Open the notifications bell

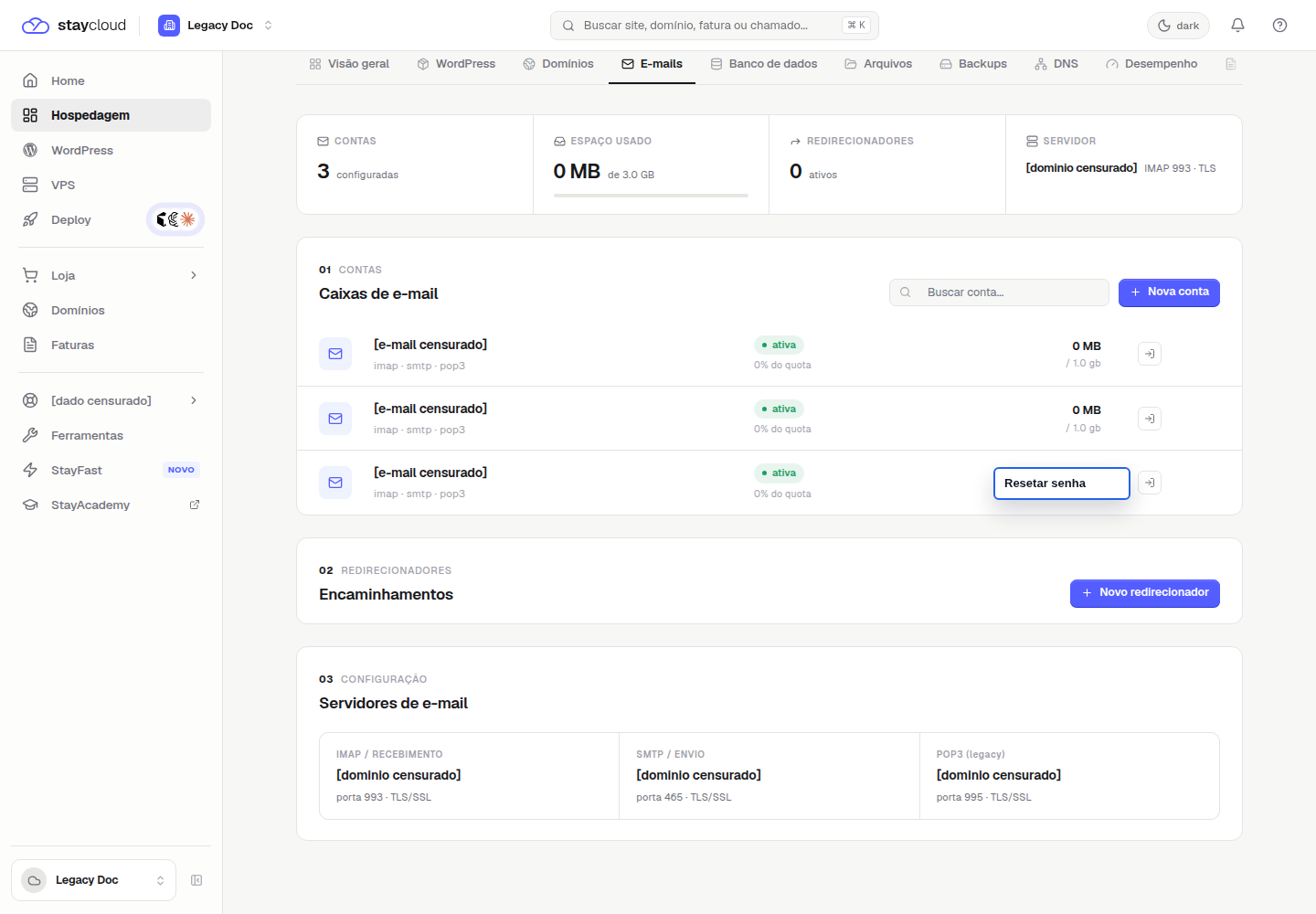pyautogui.click(x=1237, y=26)
